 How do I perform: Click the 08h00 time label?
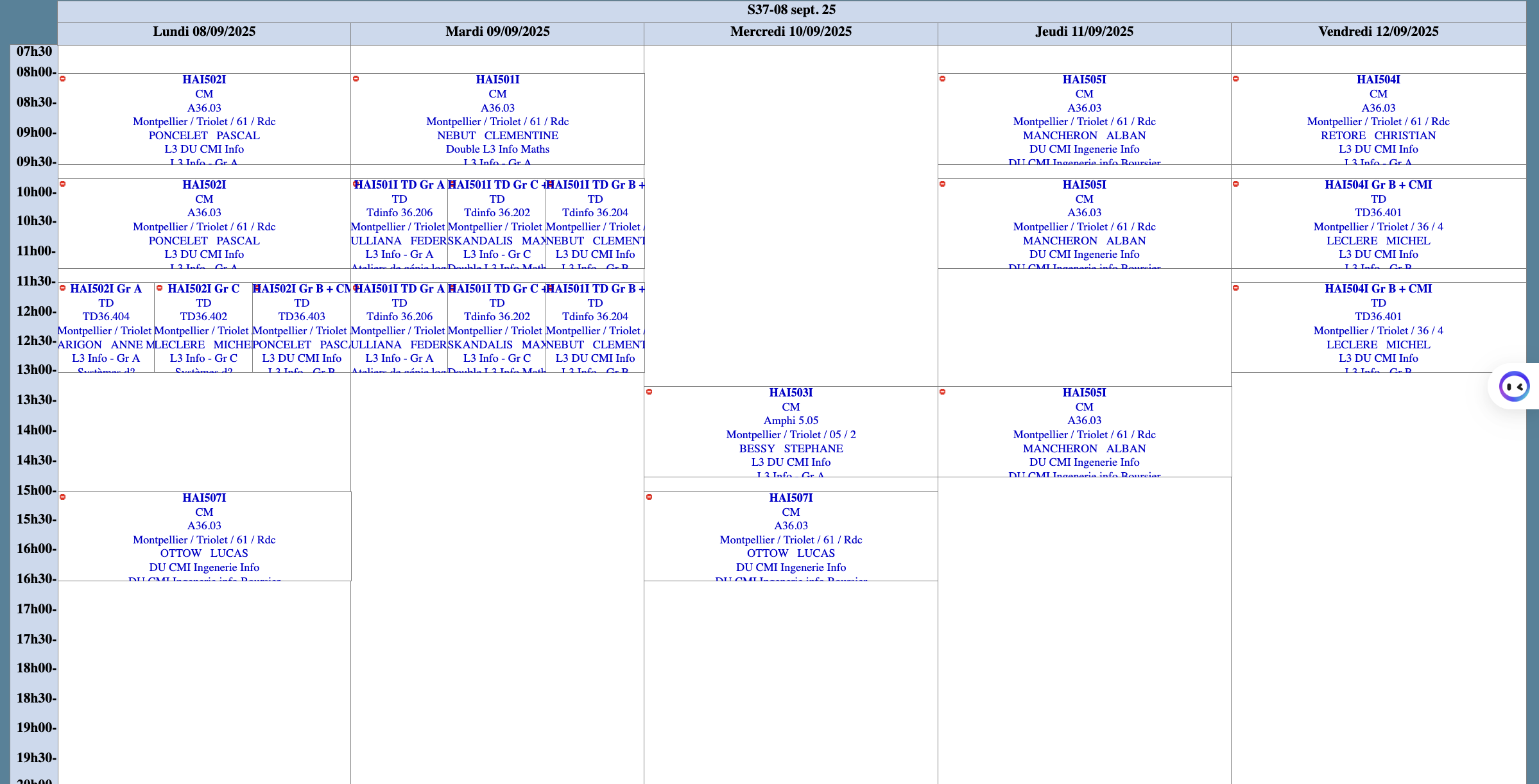click(x=35, y=72)
